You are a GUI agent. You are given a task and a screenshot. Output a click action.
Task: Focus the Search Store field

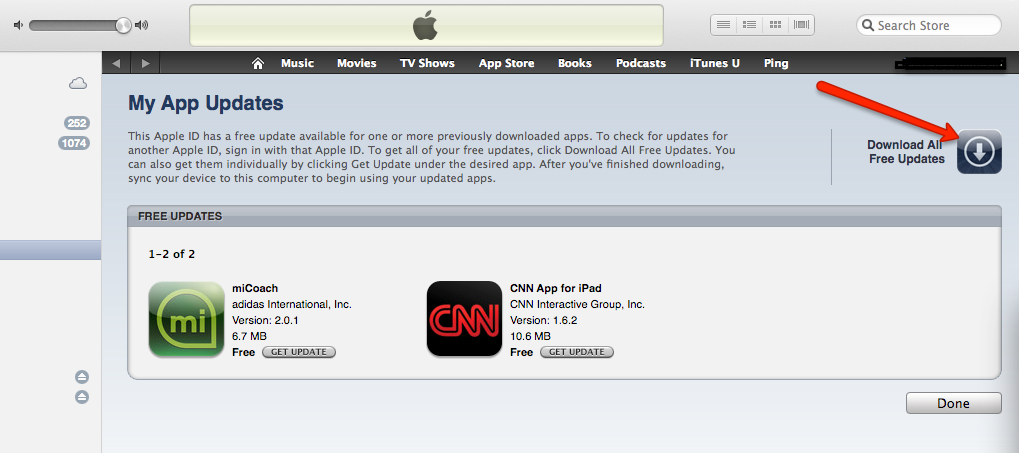pos(929,25)
